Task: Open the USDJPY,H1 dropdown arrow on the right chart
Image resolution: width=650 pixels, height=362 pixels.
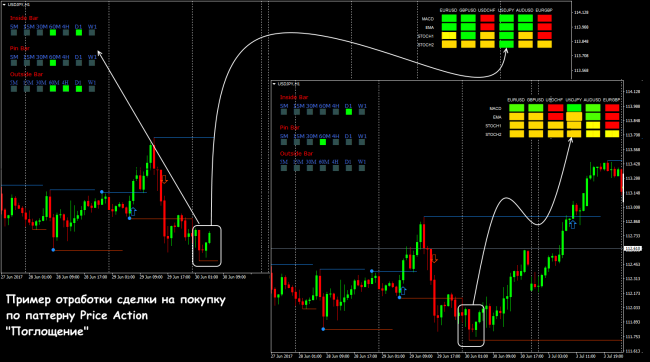Action: 274,84
